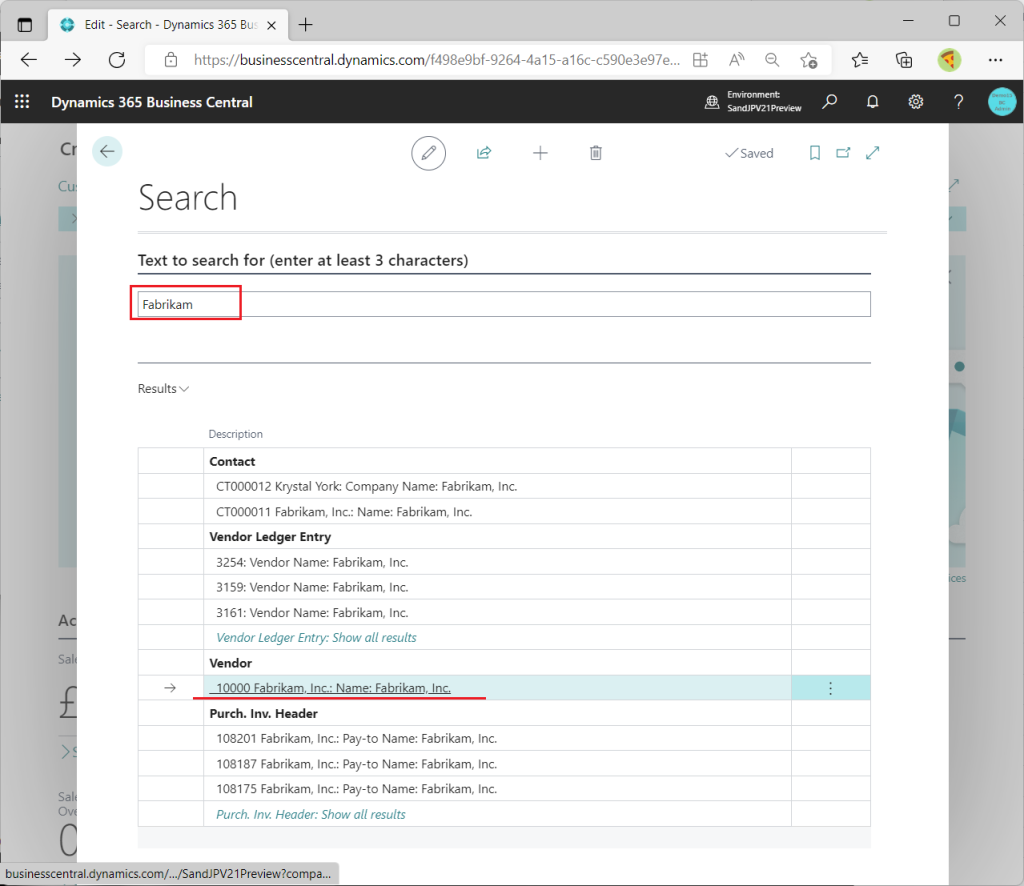Open the Business Central app launcher grid

click(x=22, y=102)
